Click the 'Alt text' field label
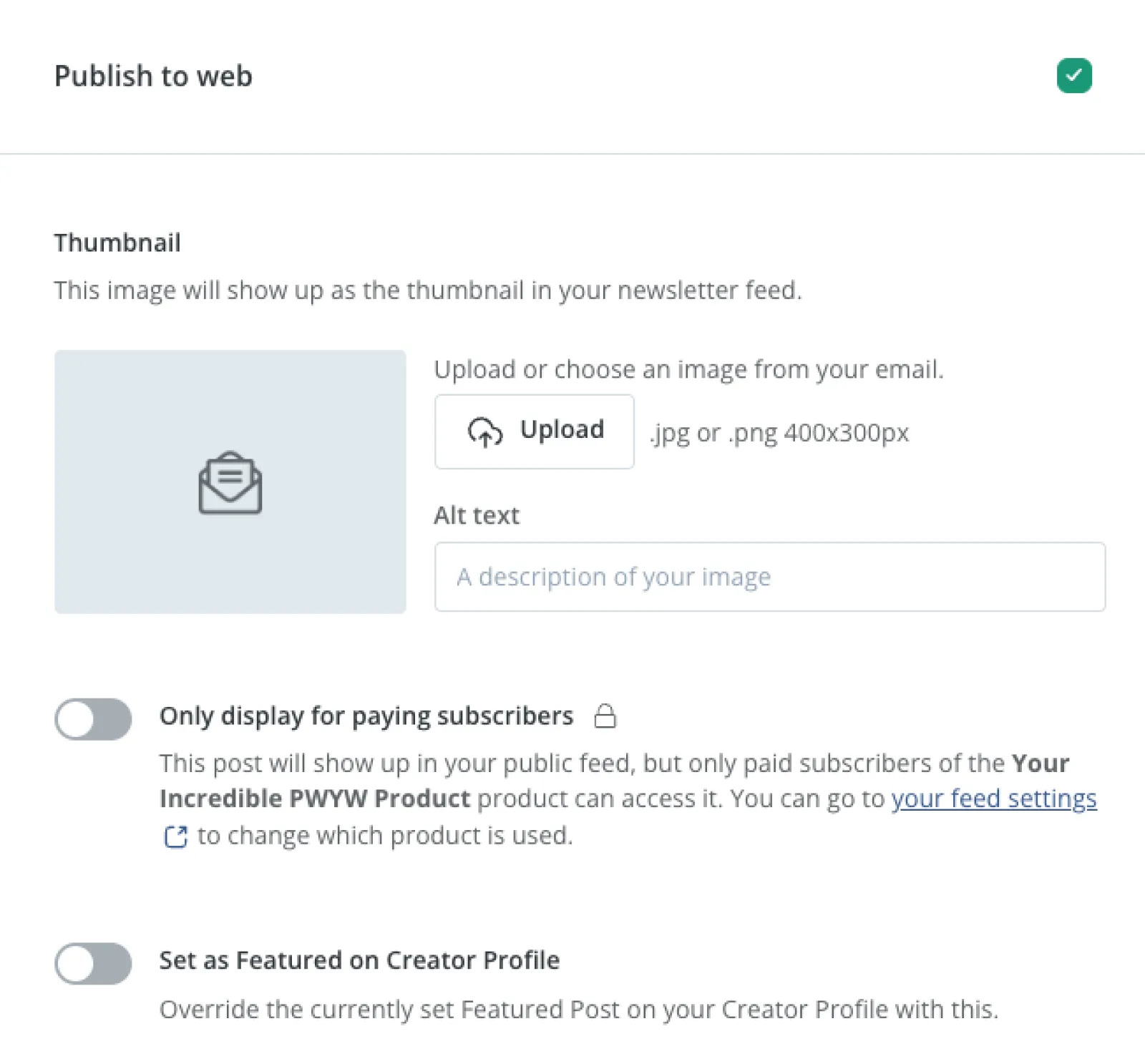The image size is (1145, 1064). click(x=477, y=515)
